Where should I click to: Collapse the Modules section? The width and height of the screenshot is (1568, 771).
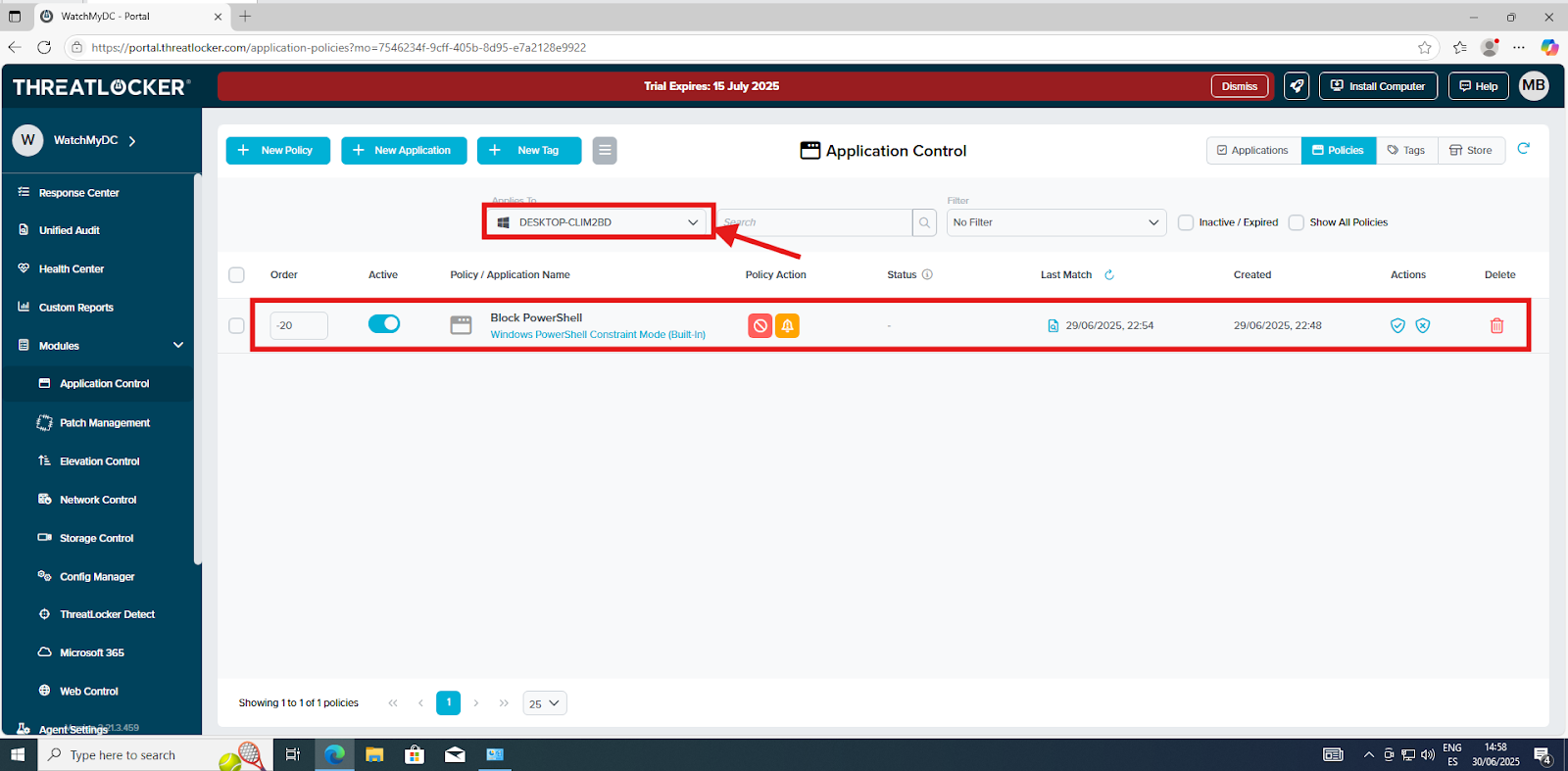point(178,345)
